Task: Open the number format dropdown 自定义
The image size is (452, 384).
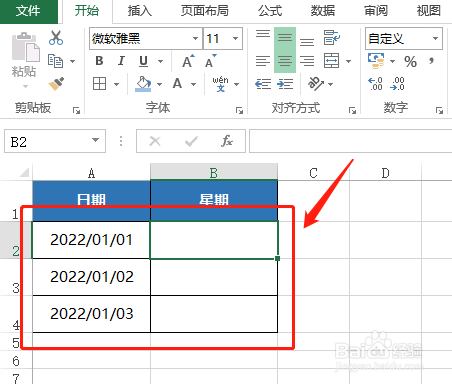Action: pos(435,38)
